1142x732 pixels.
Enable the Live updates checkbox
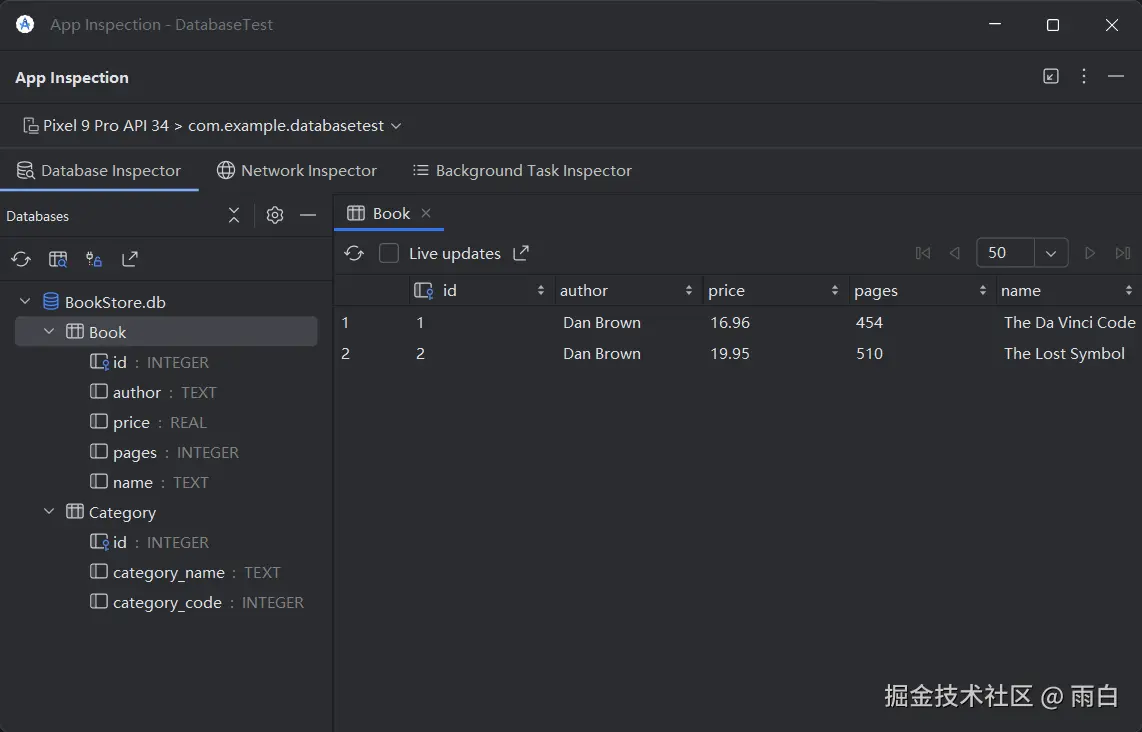[389, 254]
